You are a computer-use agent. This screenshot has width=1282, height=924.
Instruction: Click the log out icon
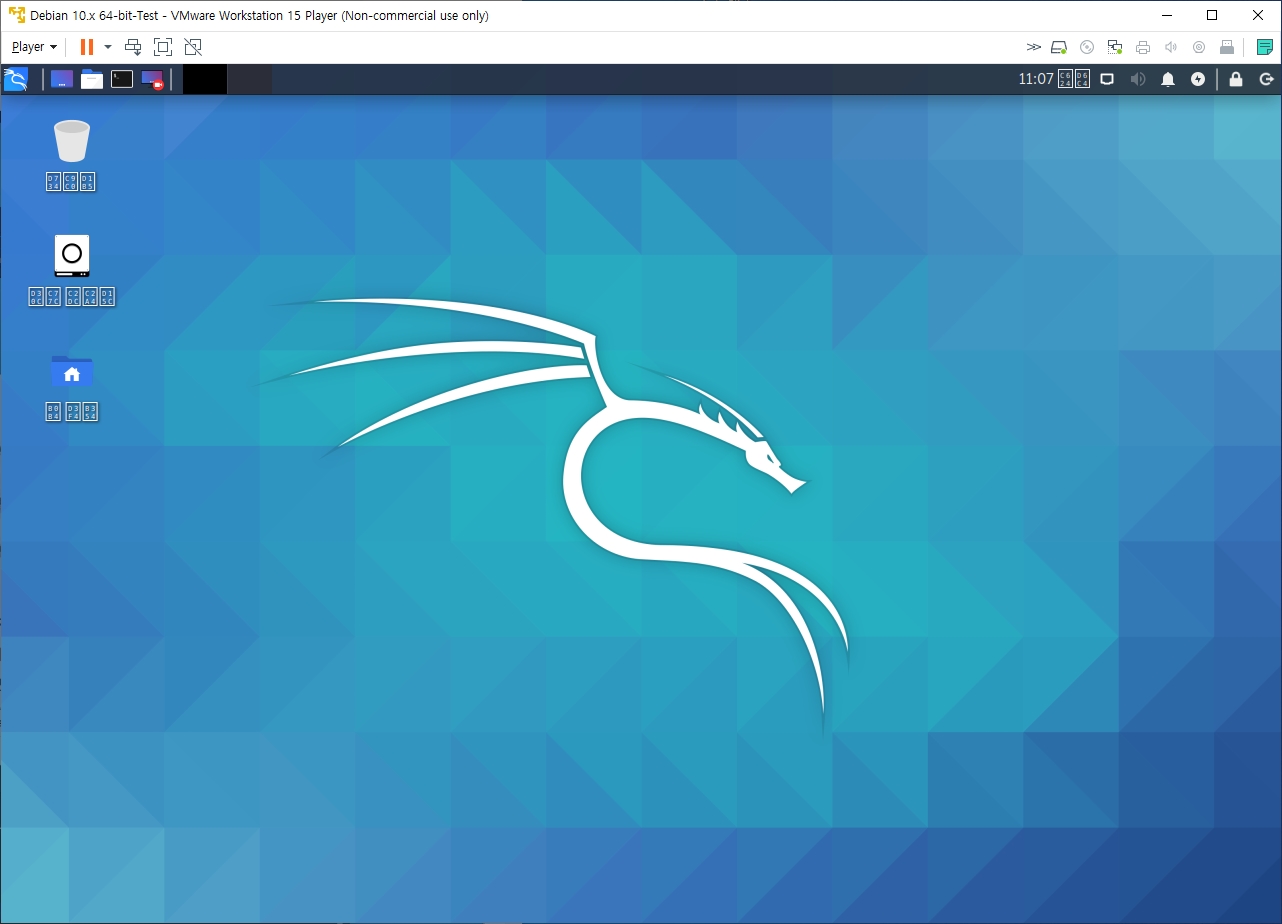[x=1266, y=79]
